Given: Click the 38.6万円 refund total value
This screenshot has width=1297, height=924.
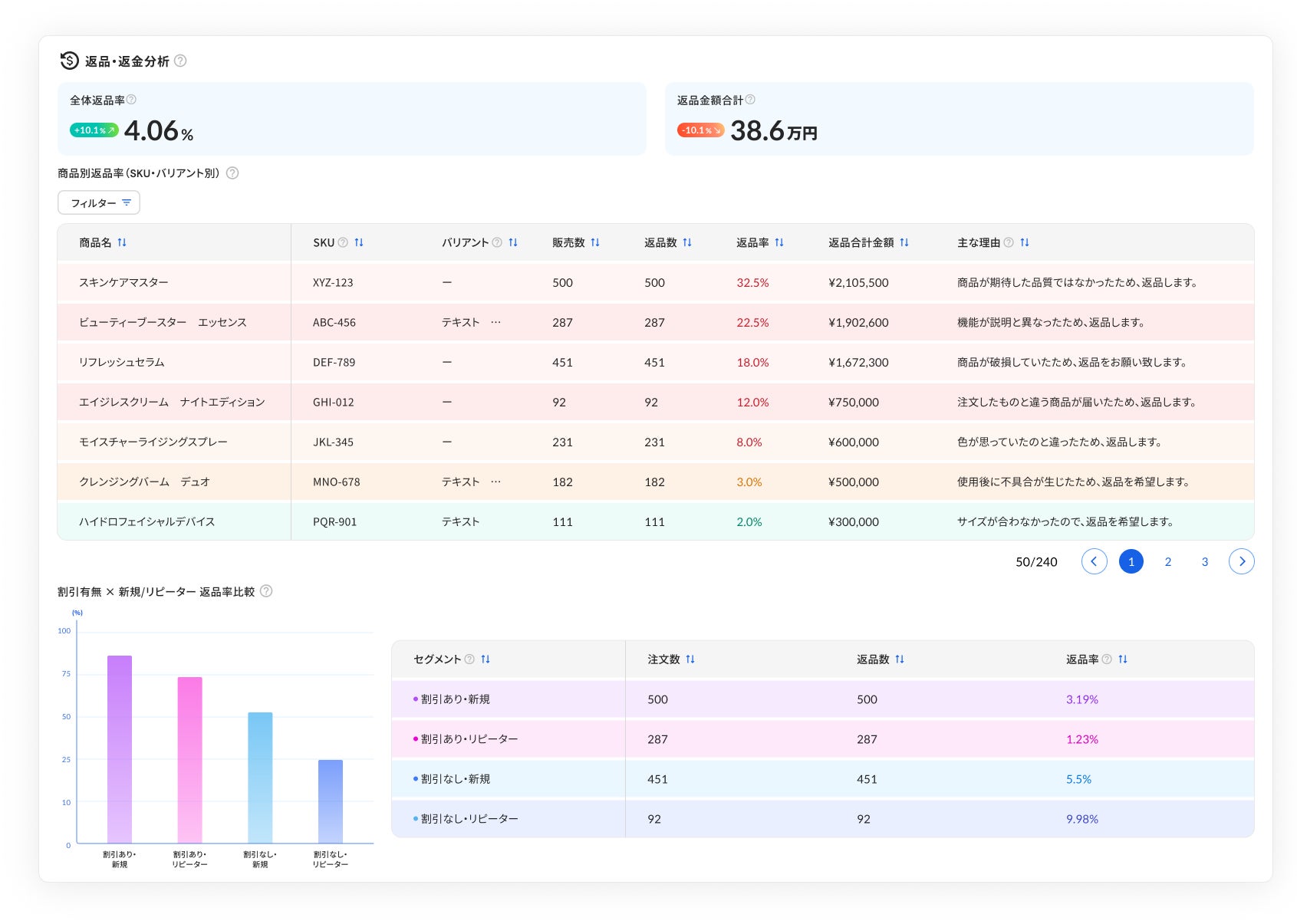Looking at the screenshot, I should (774, 131).
